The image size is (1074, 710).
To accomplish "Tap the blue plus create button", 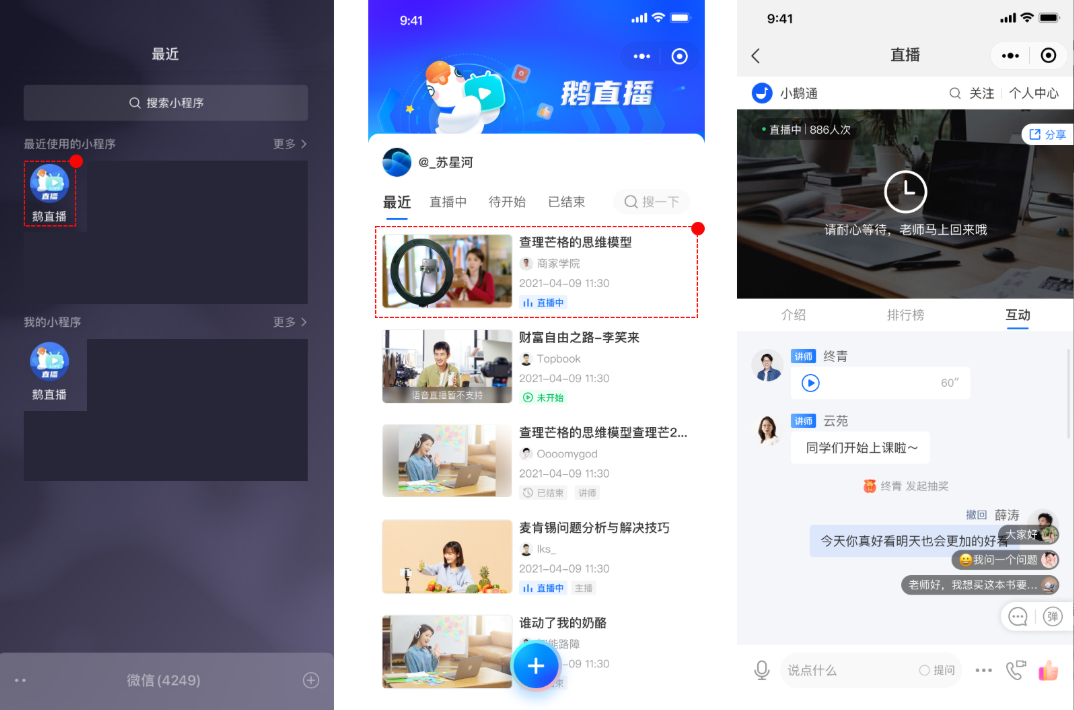I will [x=536, y=665].
